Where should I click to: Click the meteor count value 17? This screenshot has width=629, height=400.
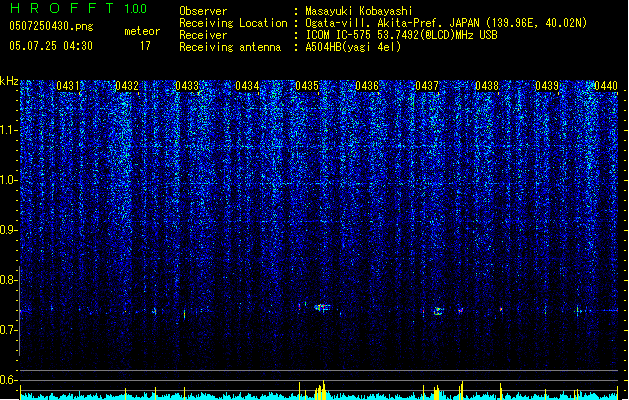(145, 46)
